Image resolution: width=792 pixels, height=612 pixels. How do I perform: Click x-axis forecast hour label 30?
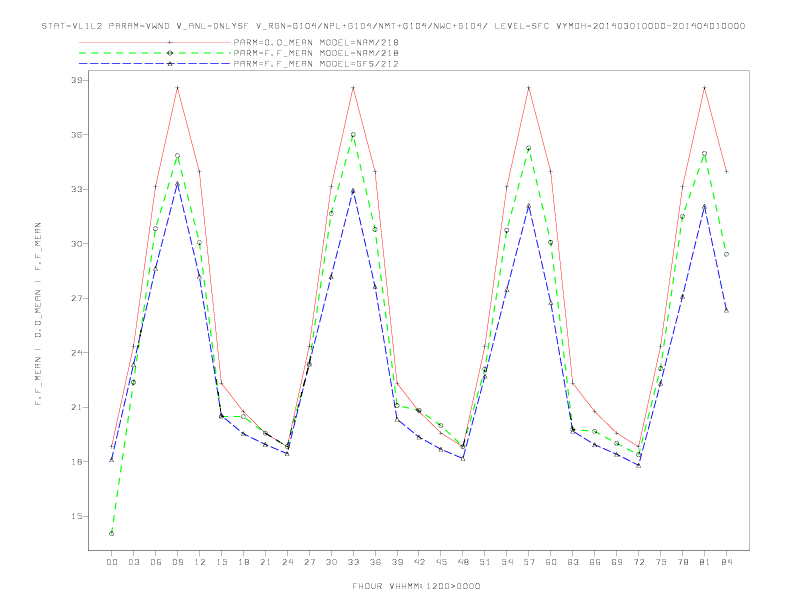coord(331,562)
